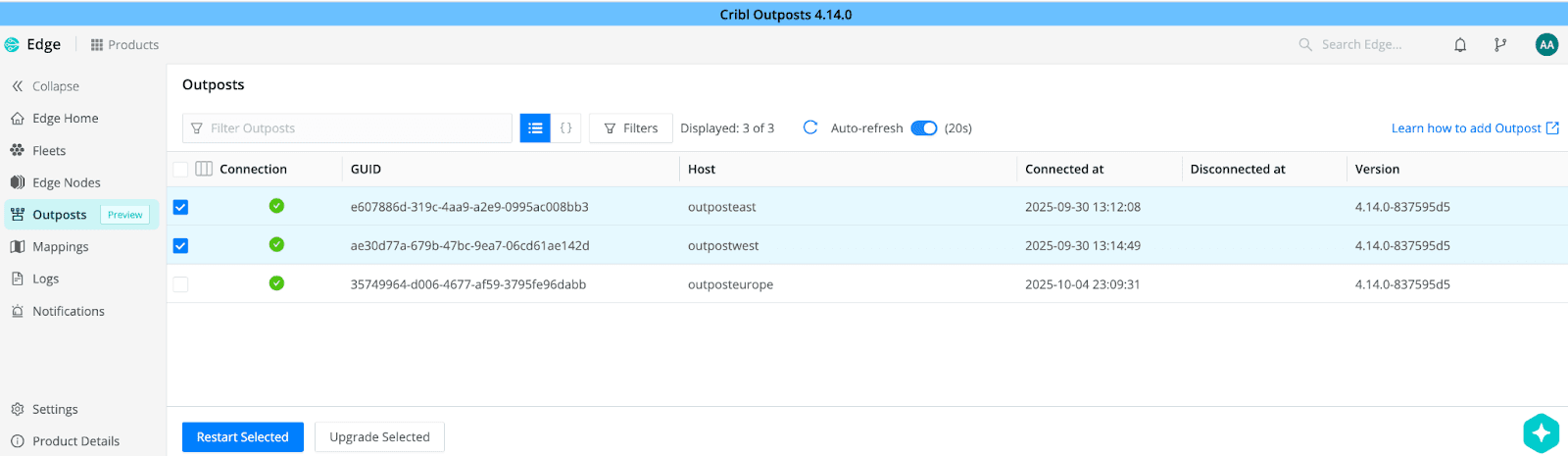Uncheck the outposteast row checkbox
This screenshot has height=456, width=1568.
(180, 207)
